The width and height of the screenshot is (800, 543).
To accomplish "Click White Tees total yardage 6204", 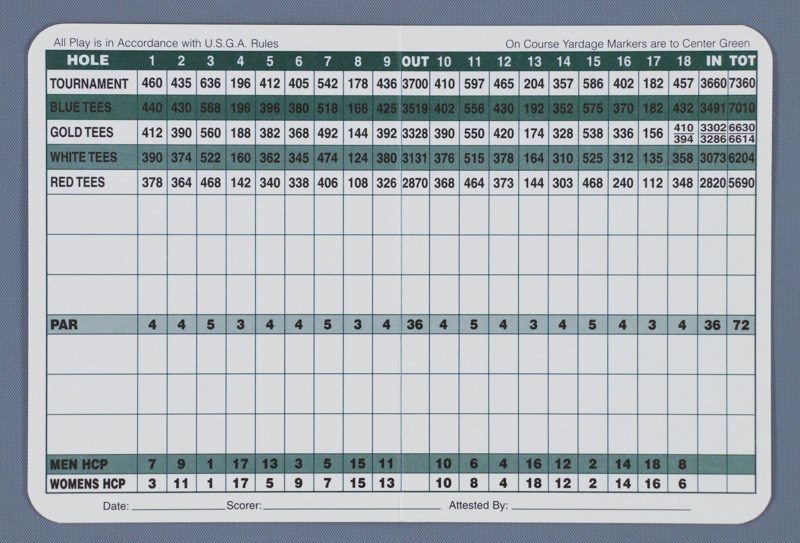I will (x=742, y=158).
